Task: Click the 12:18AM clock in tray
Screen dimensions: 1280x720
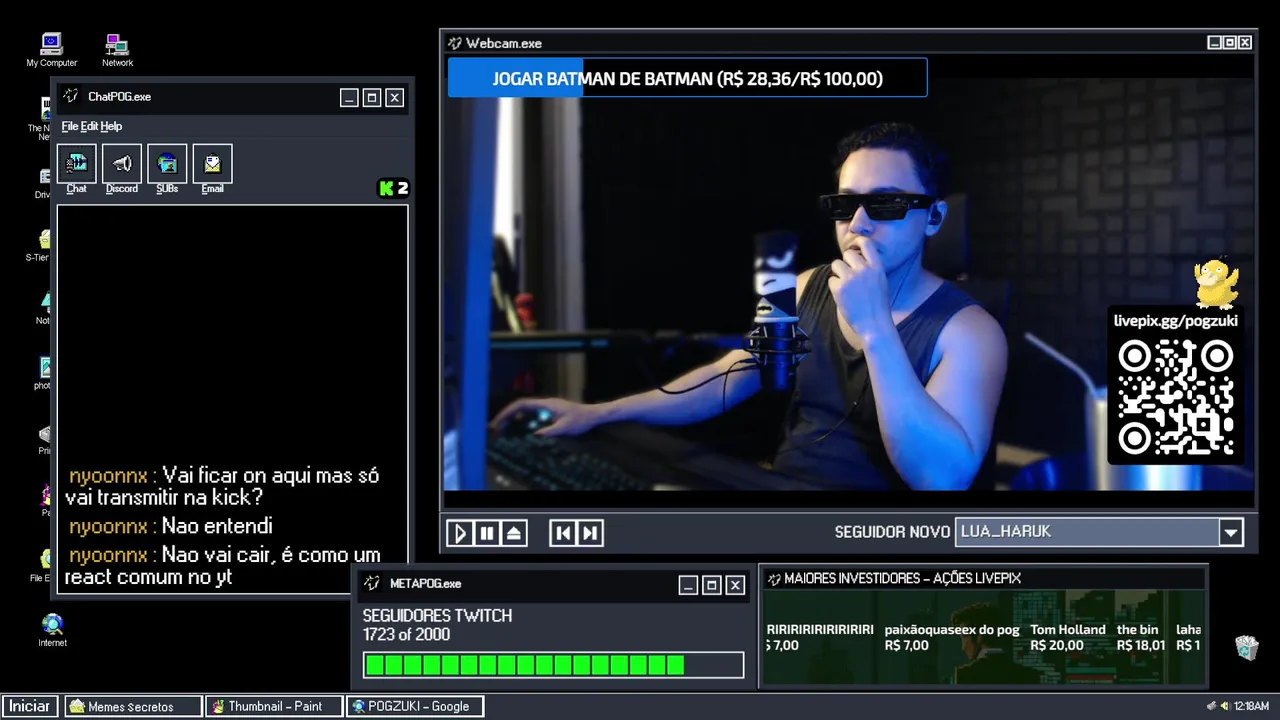Action: 1252,706
